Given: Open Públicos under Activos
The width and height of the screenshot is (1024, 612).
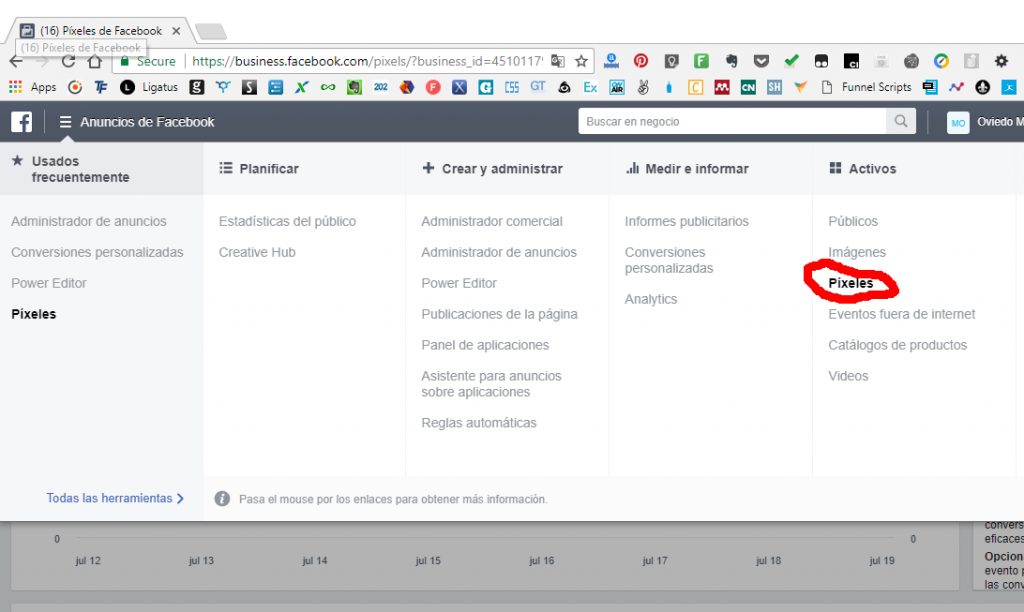Looking at the screenshot, I should [x=853, y=221].
